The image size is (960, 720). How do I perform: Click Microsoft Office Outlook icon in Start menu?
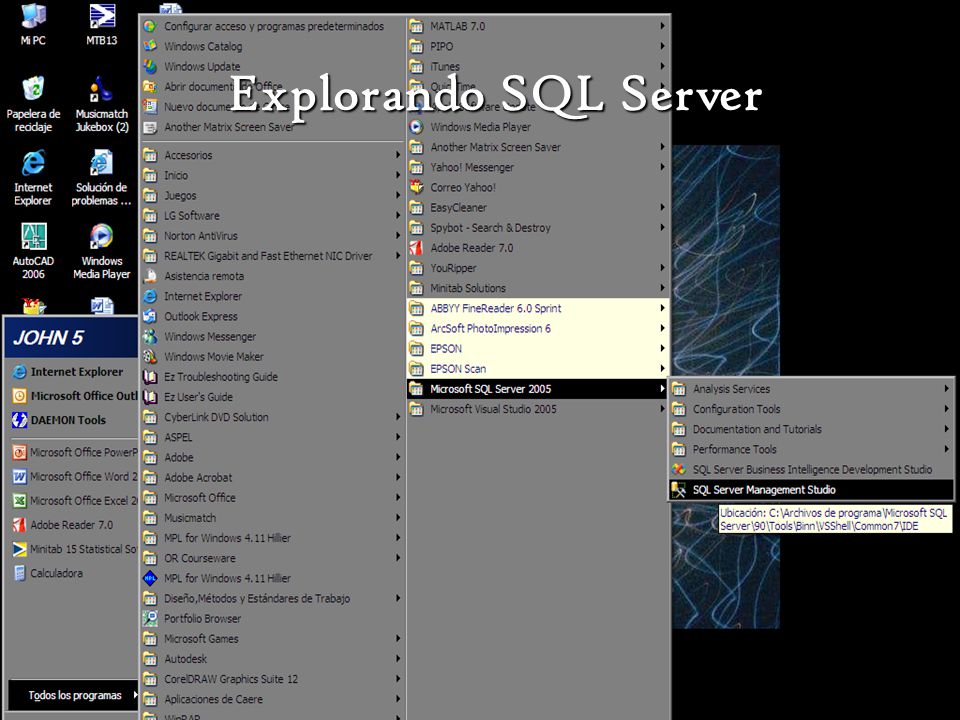coord(20,396)
